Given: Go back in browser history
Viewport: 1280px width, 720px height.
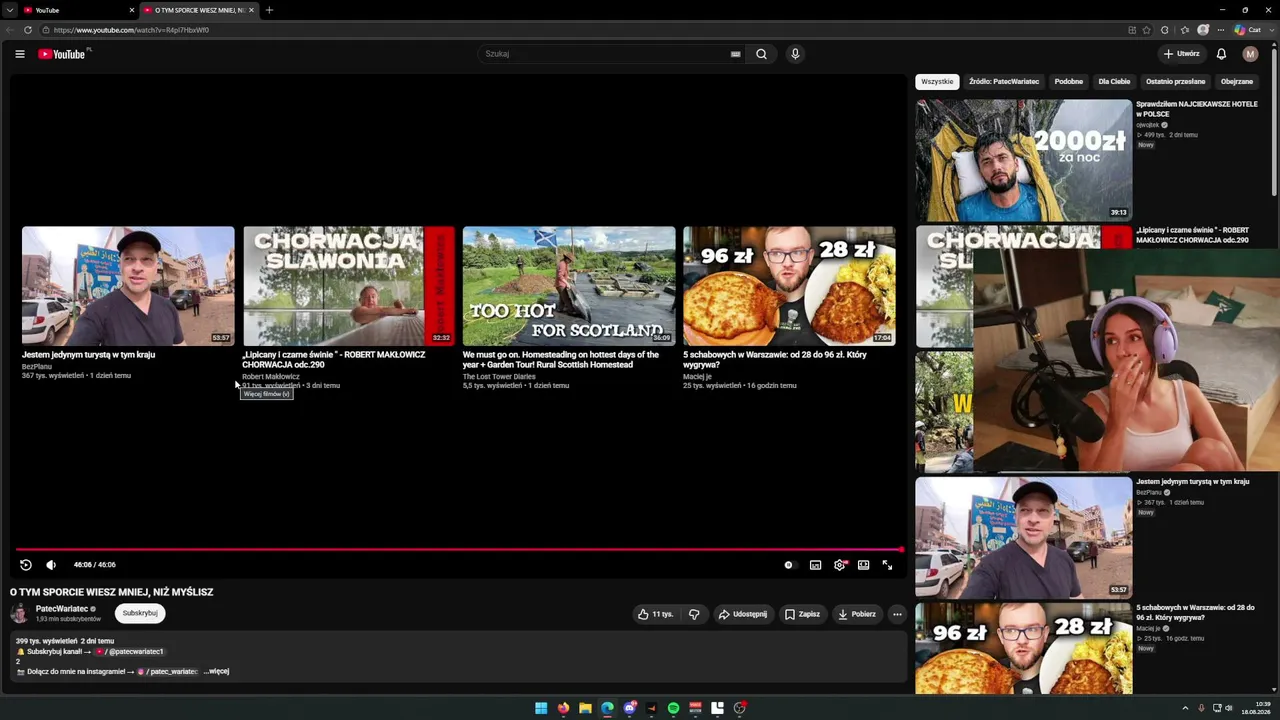Looking at the screenshot, I should (10, 30).
